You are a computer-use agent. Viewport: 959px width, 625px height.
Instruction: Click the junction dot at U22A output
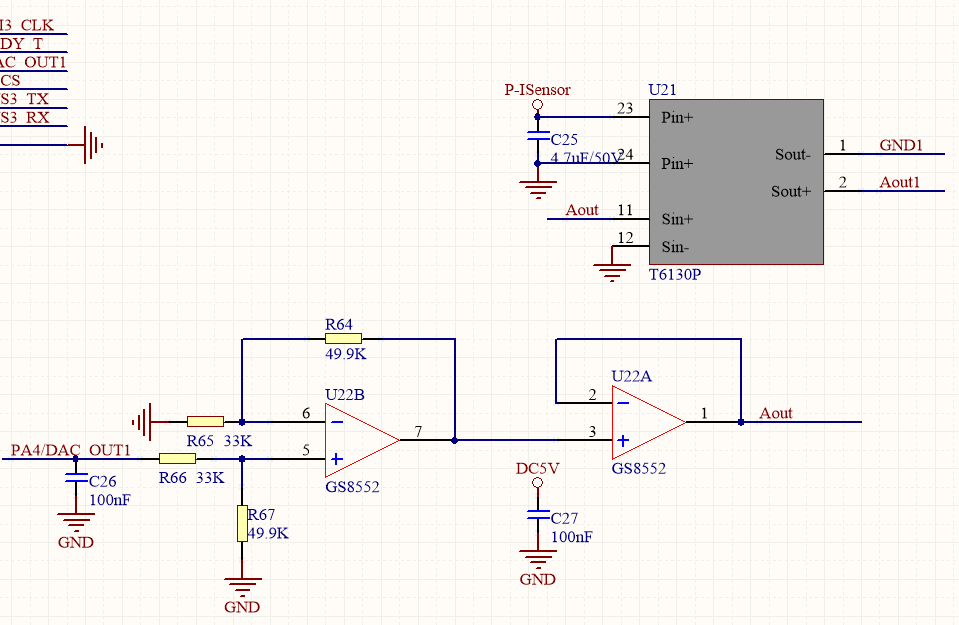741,422
